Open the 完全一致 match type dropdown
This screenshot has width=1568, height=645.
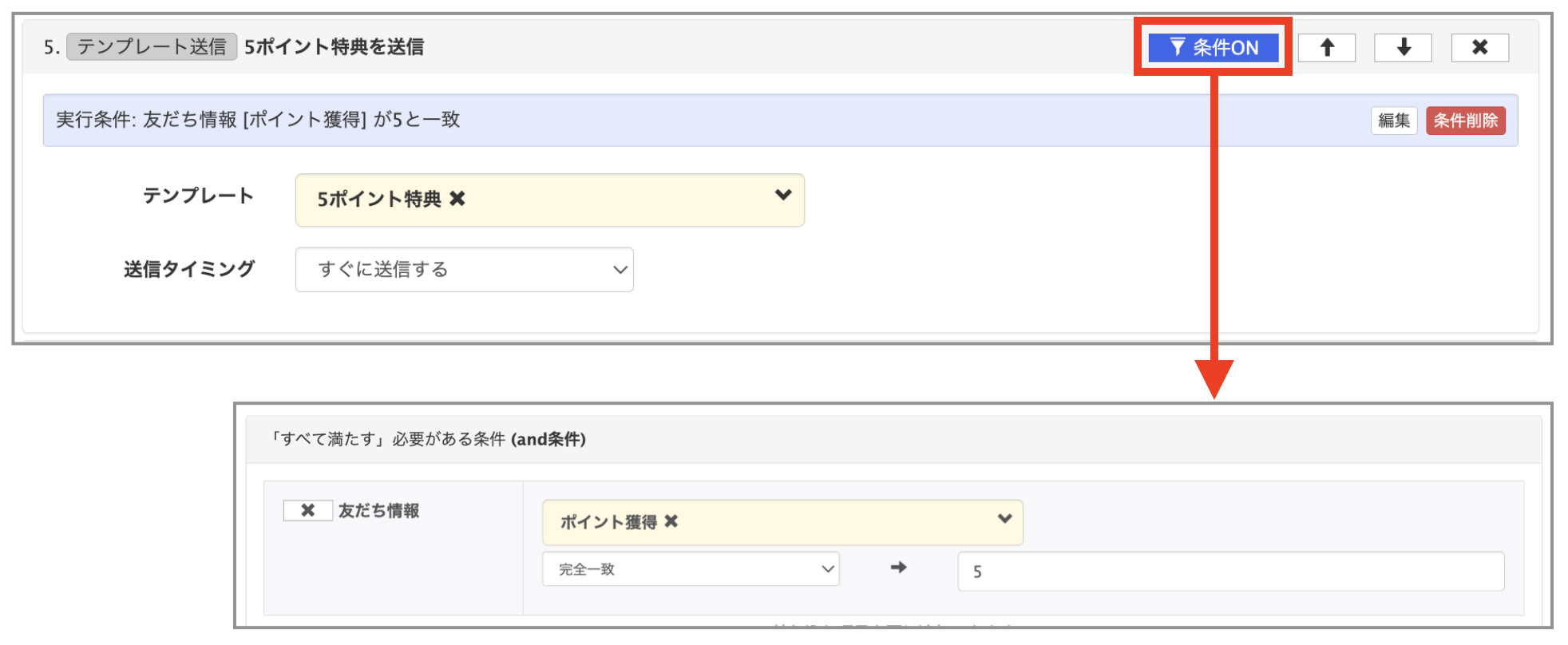691,569
